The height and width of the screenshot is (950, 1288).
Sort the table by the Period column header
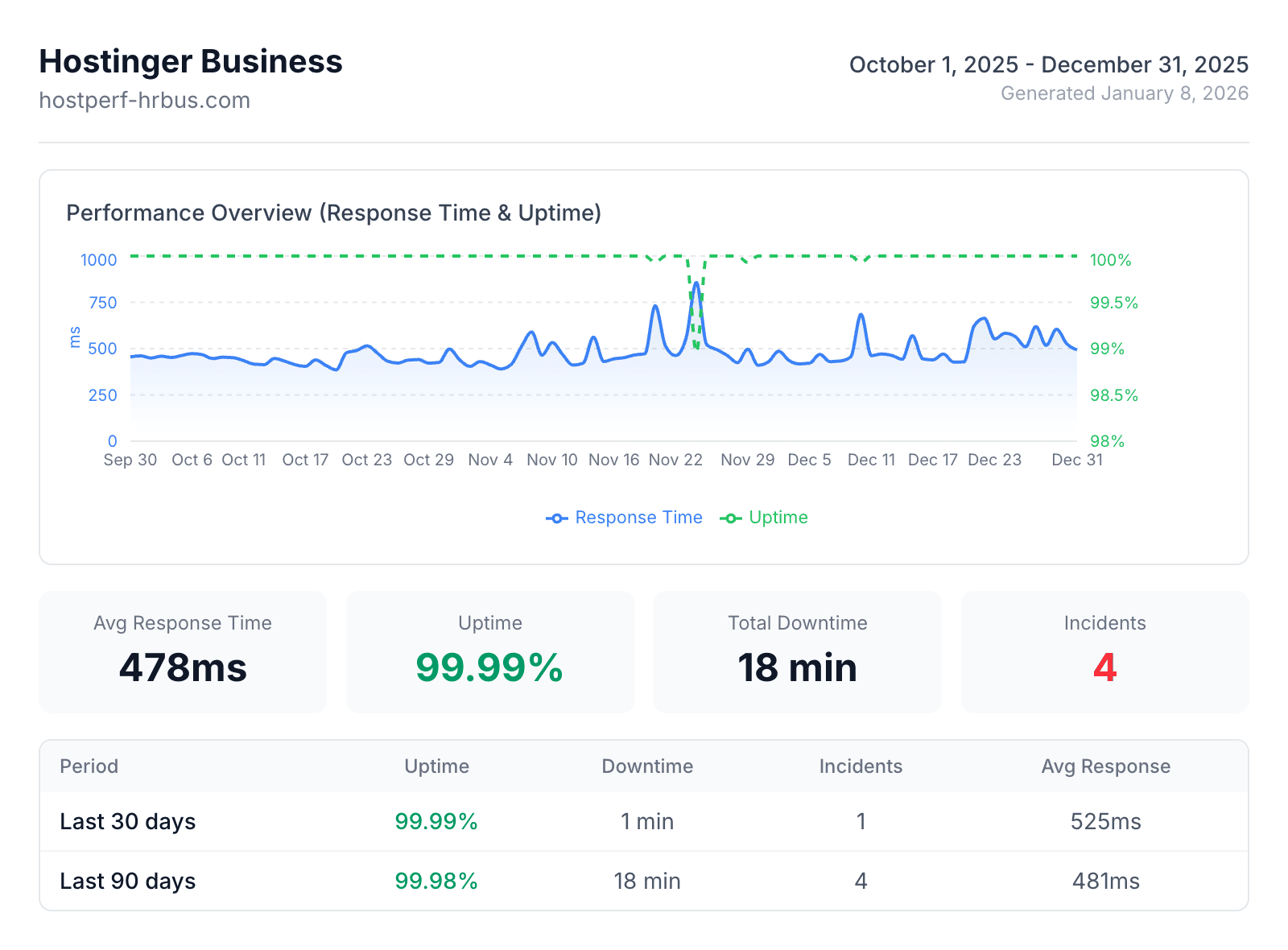[x=89, y=766]
